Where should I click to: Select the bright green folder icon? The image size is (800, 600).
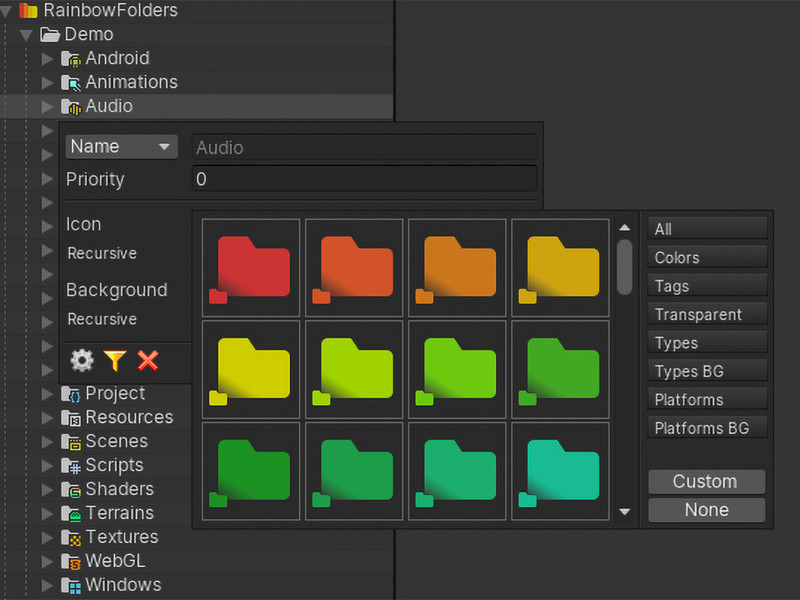tap(457, 369)
